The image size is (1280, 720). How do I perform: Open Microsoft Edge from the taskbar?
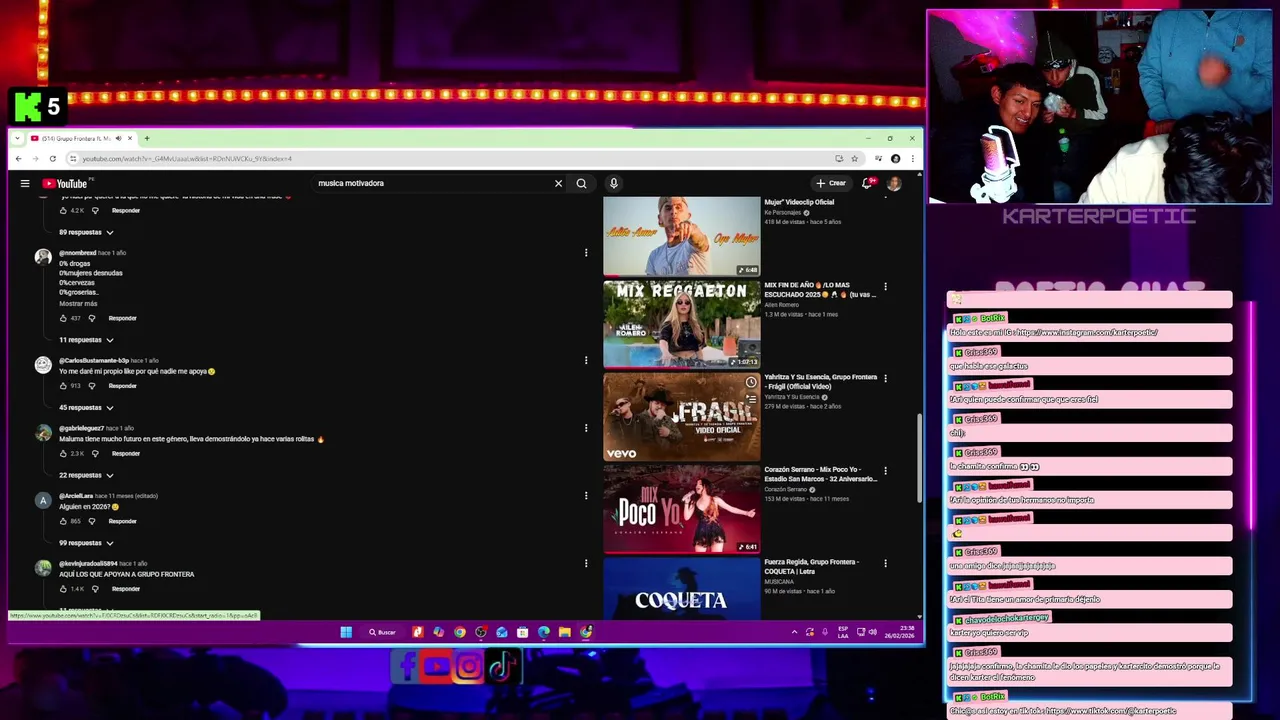point(544,632)
